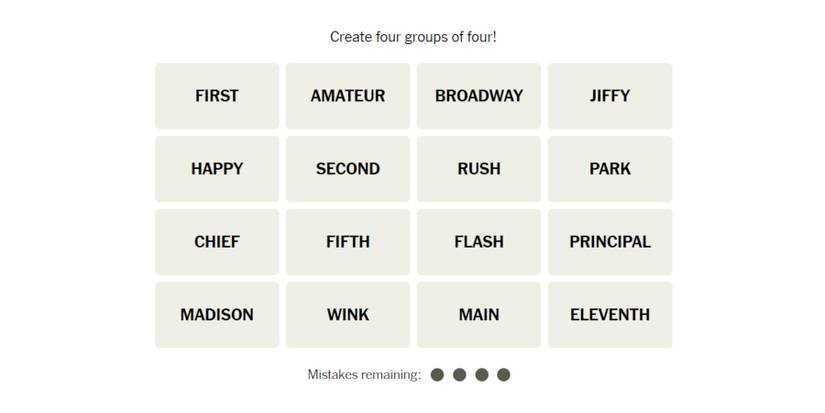The width and height of the screenshot is (825, 413).
Task: Tap the WINK word tile
Action: click(x=348, y=315)
